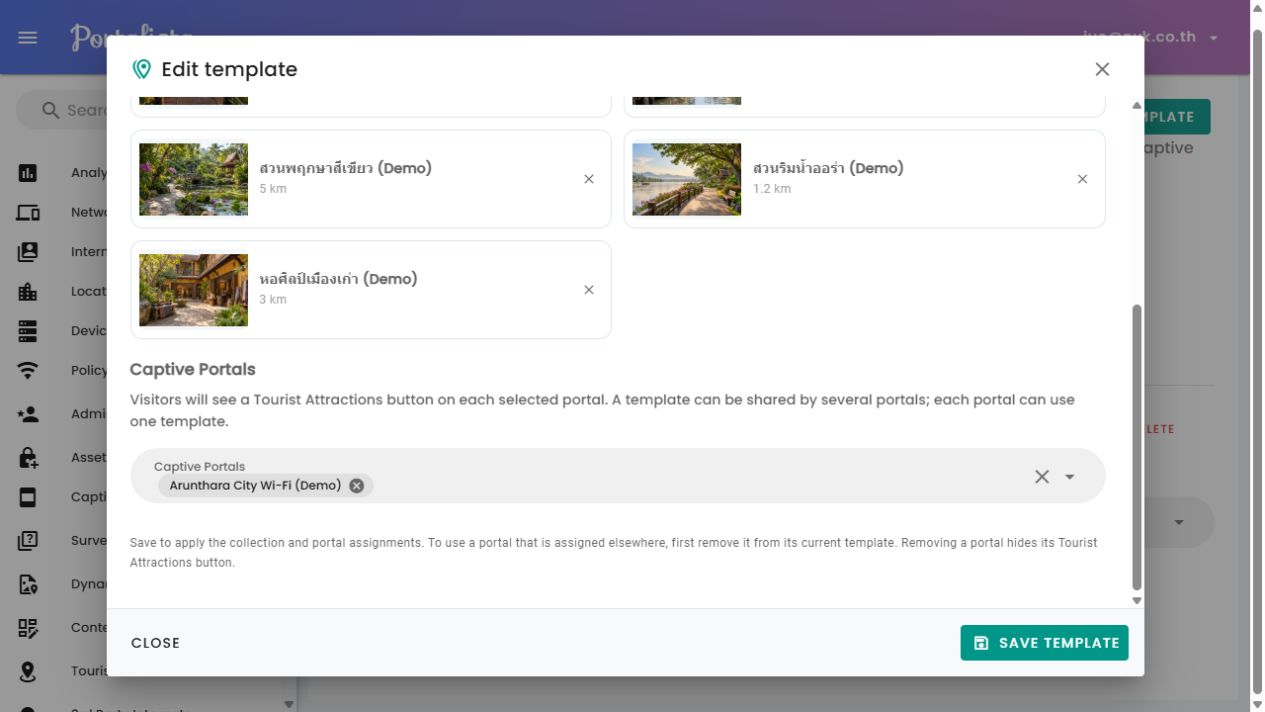The height and width of the screenshot is (712, 1265).
Task: Expand the Captive Portals dropdown arrow
Action: click(1070, 477)
